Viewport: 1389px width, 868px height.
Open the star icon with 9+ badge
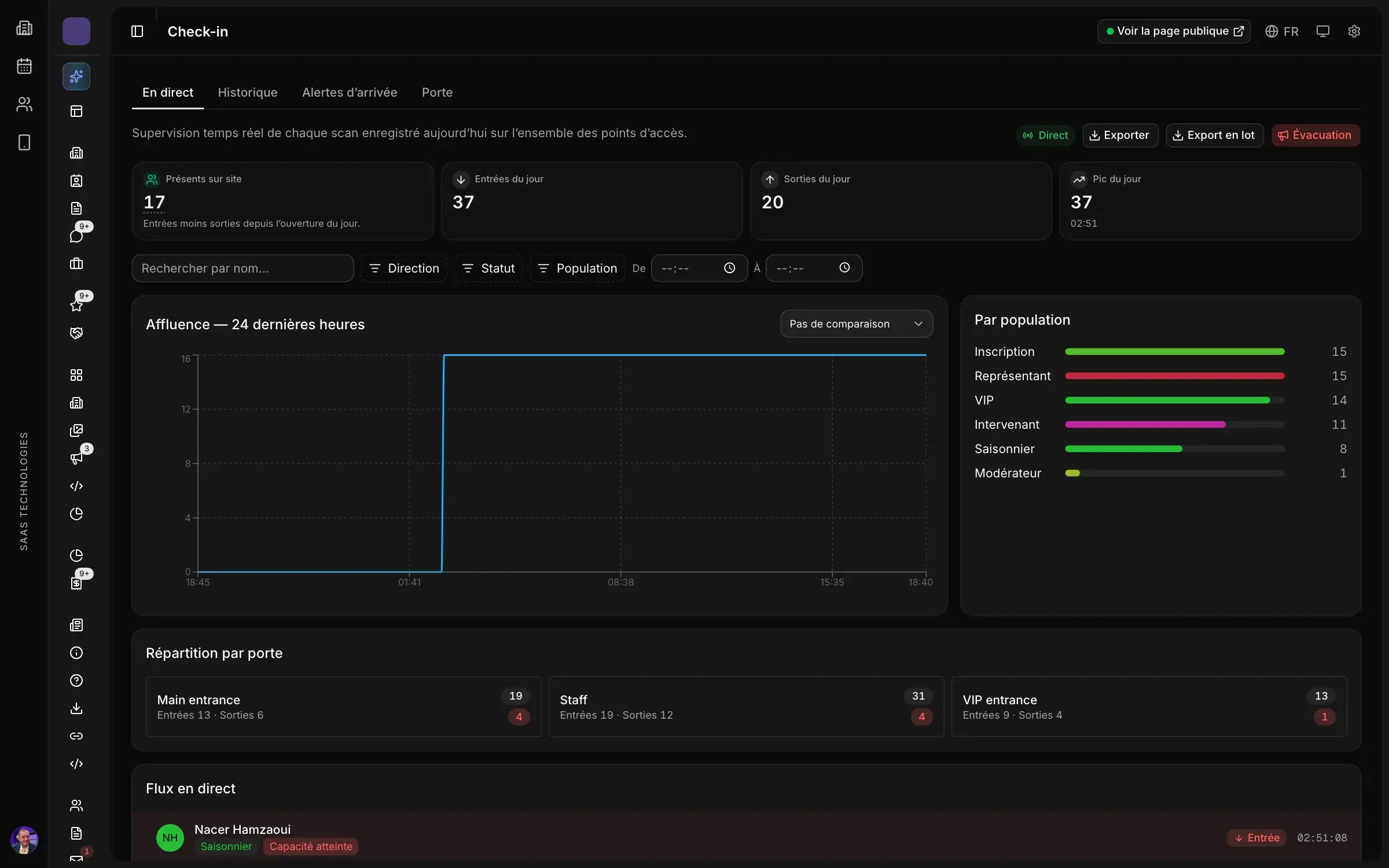[76, 305]
